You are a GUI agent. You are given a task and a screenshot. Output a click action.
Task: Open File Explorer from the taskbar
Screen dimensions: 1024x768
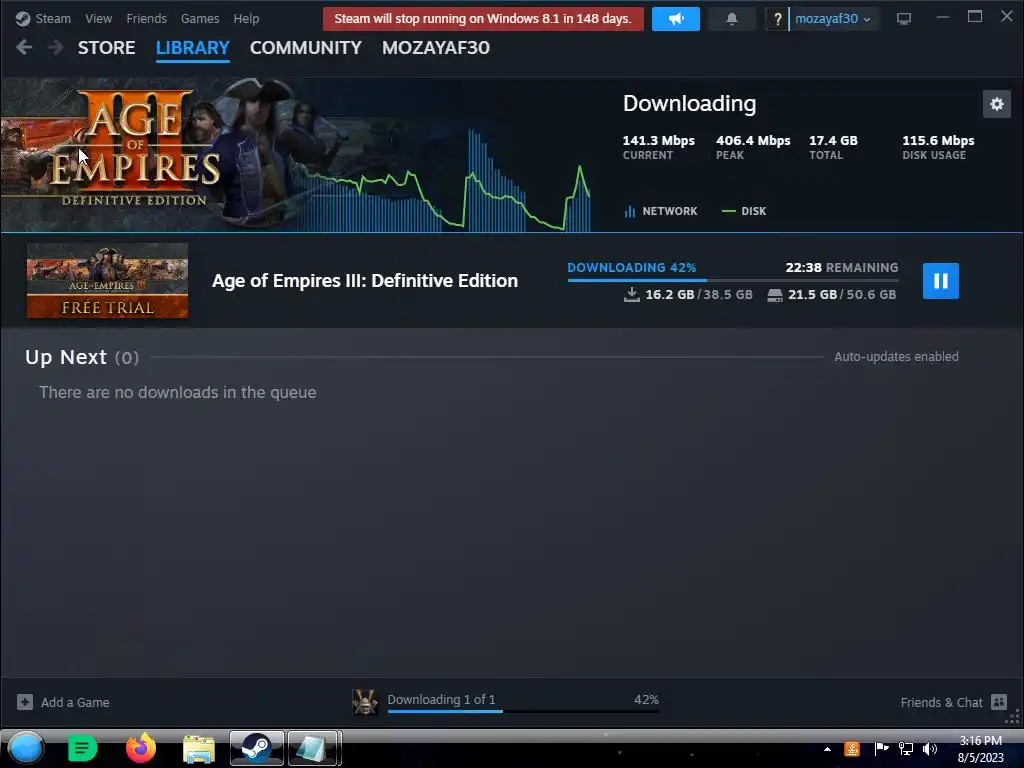point(199,749)
